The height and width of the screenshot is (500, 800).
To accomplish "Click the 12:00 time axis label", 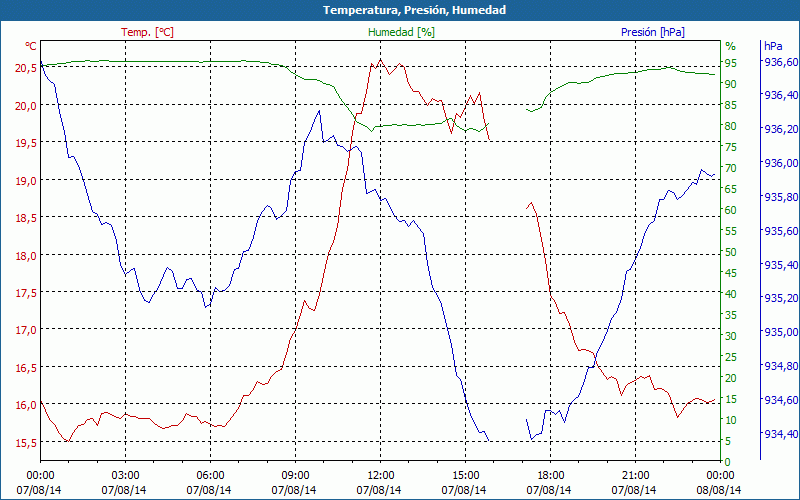I will pyautogui.click(x=380, y=476).
